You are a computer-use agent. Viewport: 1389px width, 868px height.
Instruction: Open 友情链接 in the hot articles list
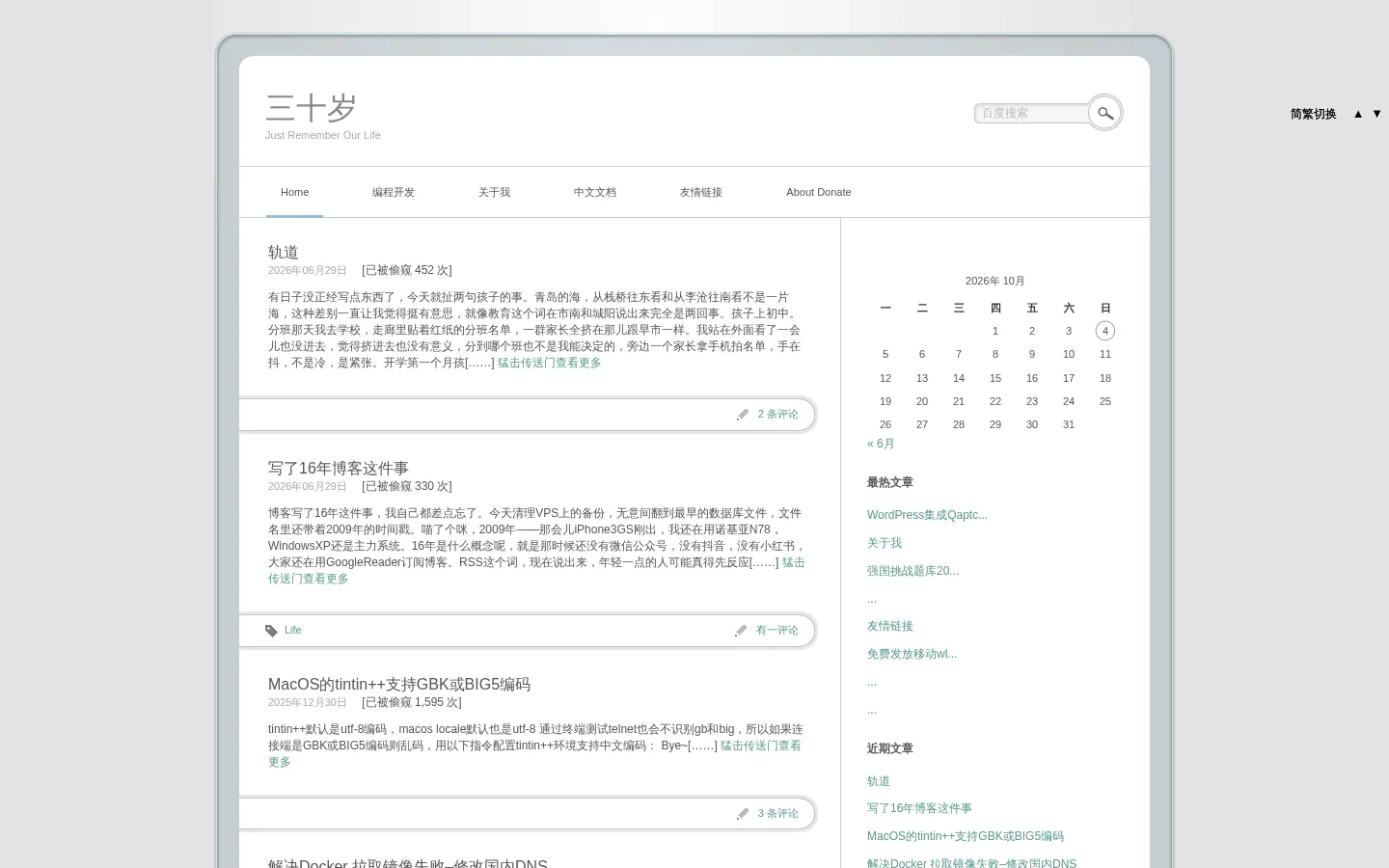tap(890, 626)
